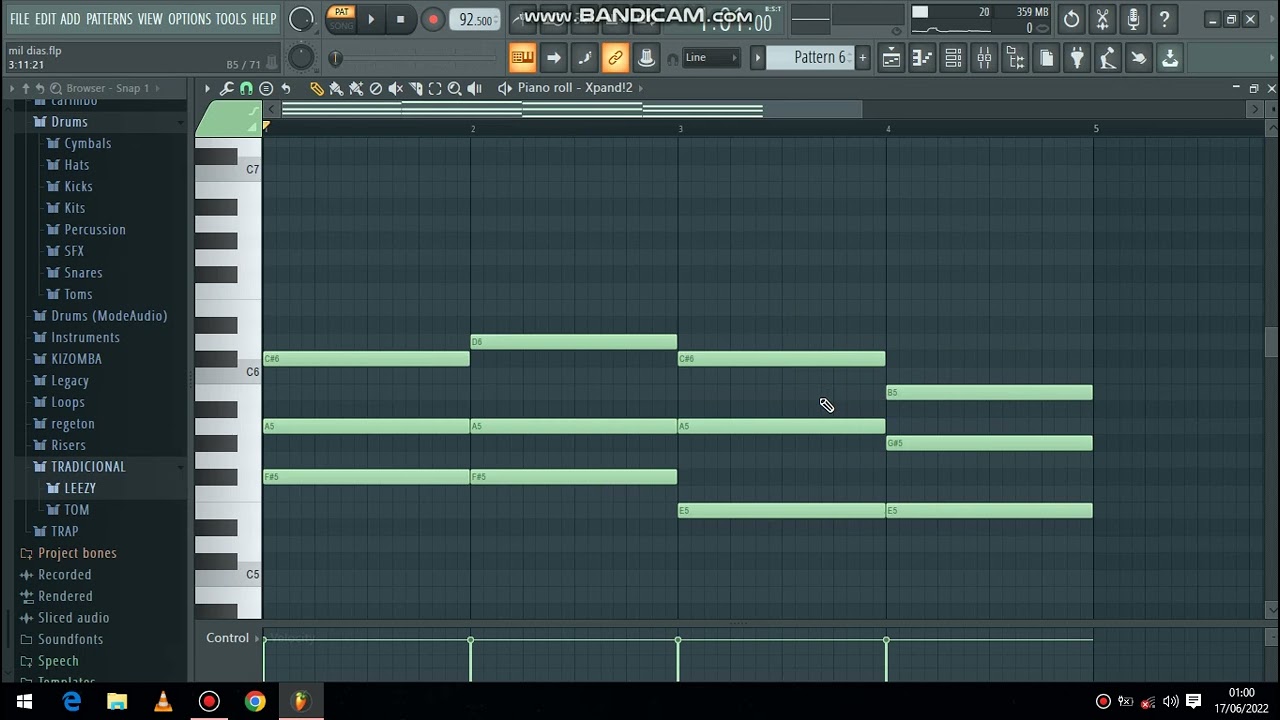
Task: Adjust the master volume knob
Action: [301, 19]
